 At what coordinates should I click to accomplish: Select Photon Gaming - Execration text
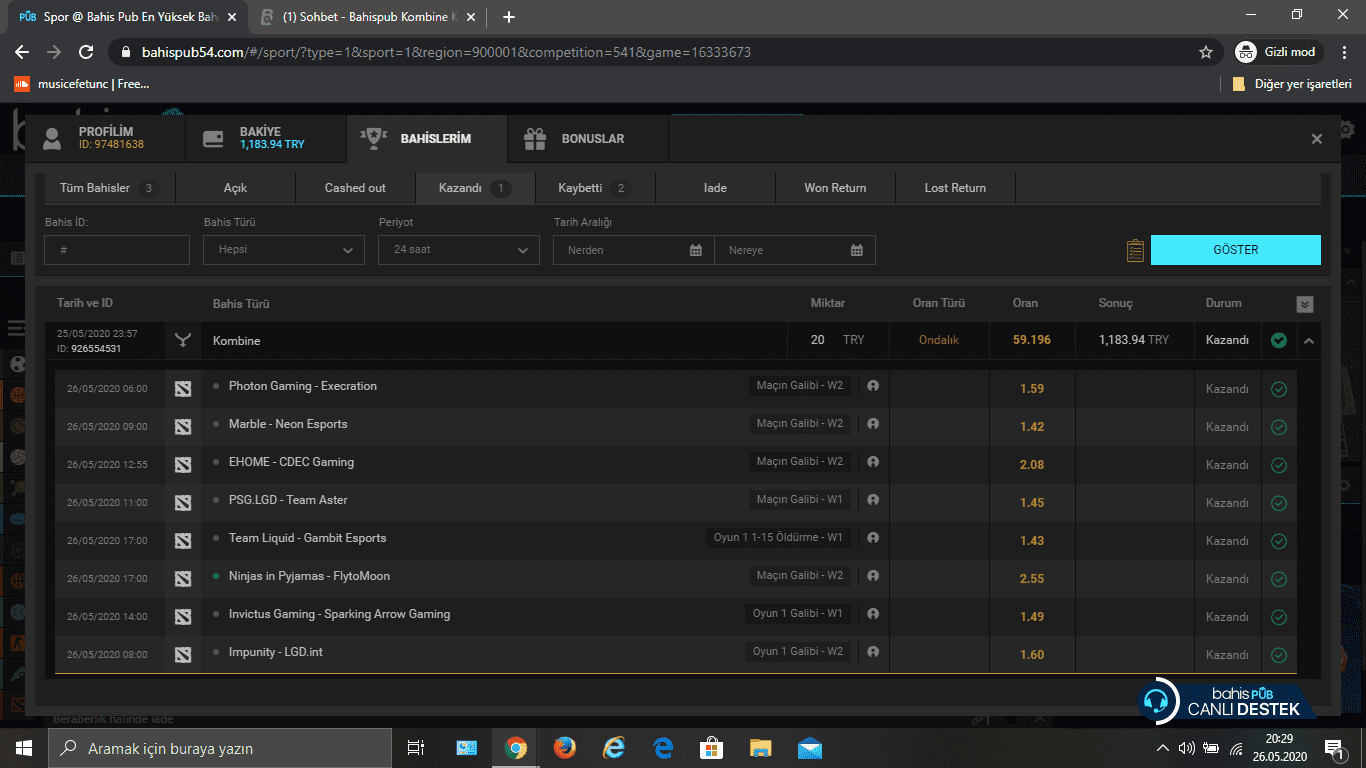(303, 386)
